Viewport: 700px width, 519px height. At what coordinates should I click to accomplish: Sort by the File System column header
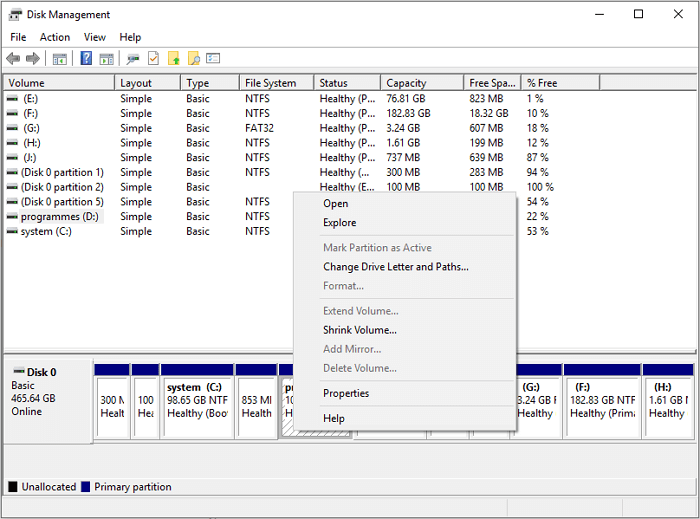pyautogui.click(x=270, y=83)
